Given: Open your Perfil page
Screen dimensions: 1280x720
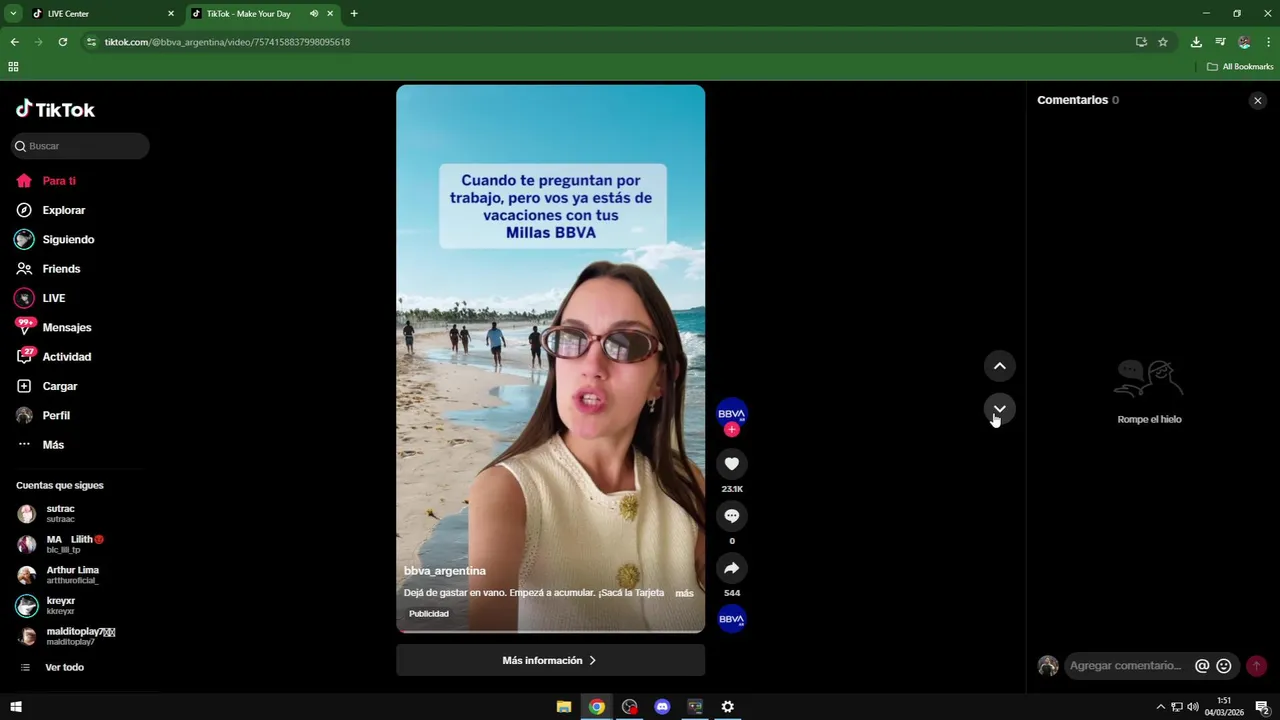Looking at the screenshot, I should pos(56,415).
